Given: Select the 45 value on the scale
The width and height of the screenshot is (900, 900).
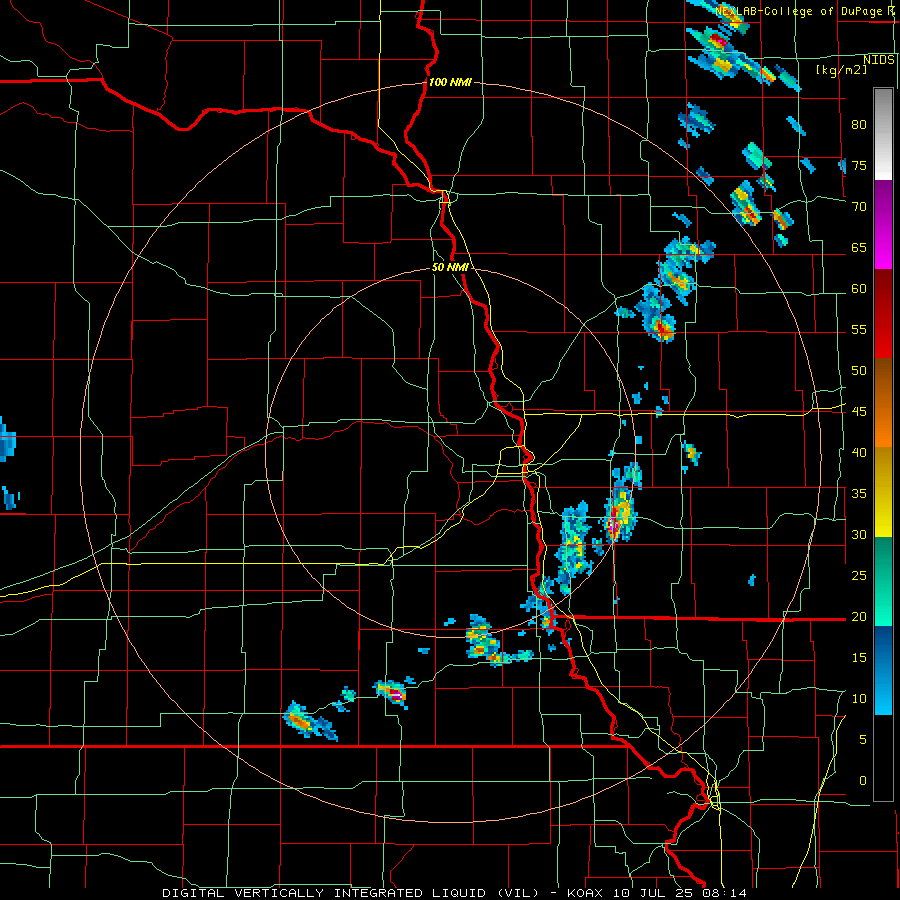Looking at the screenshot, I should (x=859, y=412).
